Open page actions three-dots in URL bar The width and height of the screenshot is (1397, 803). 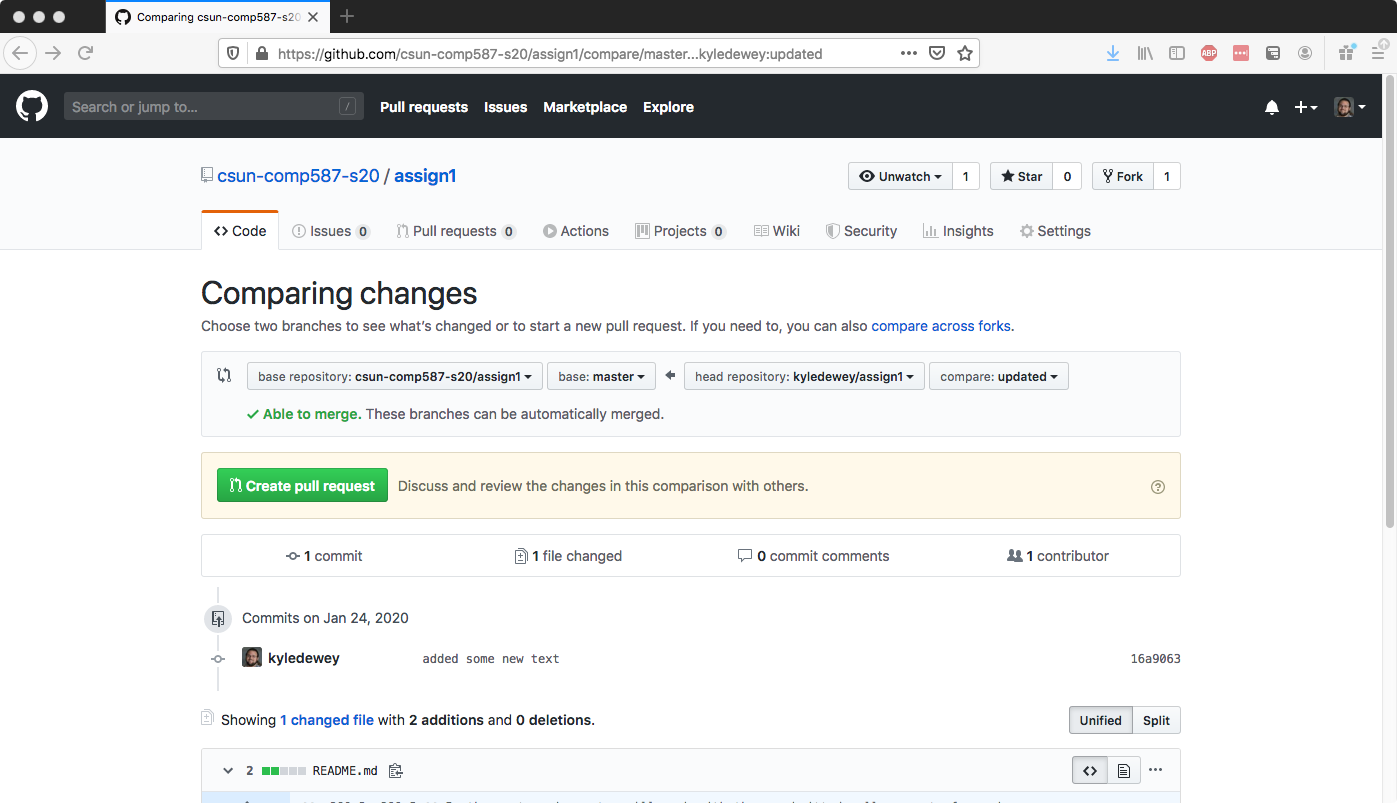pyautogui.click(x=909, y=53)
